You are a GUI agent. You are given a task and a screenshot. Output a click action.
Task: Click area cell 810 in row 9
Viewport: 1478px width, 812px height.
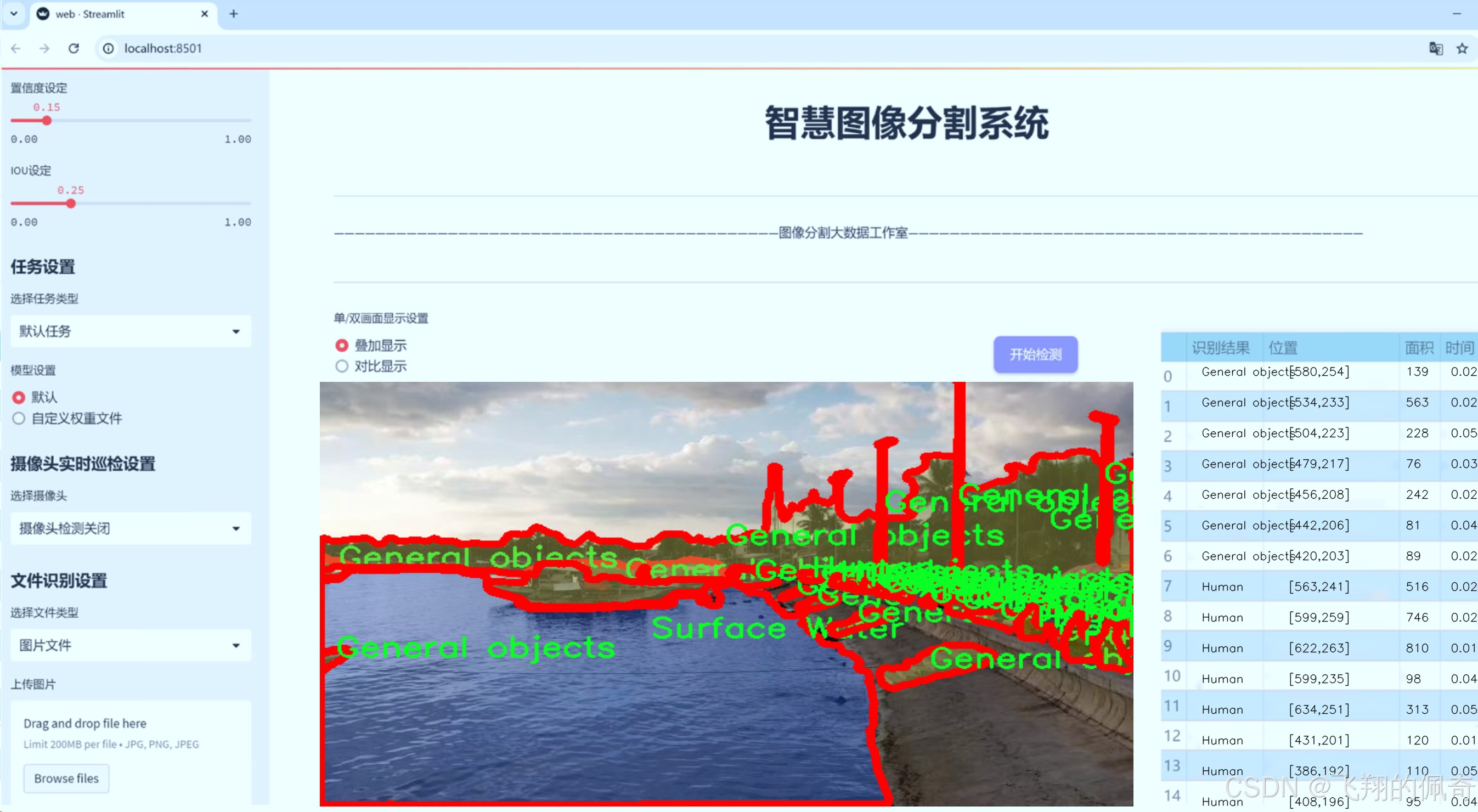click(x=1417, y=648)
